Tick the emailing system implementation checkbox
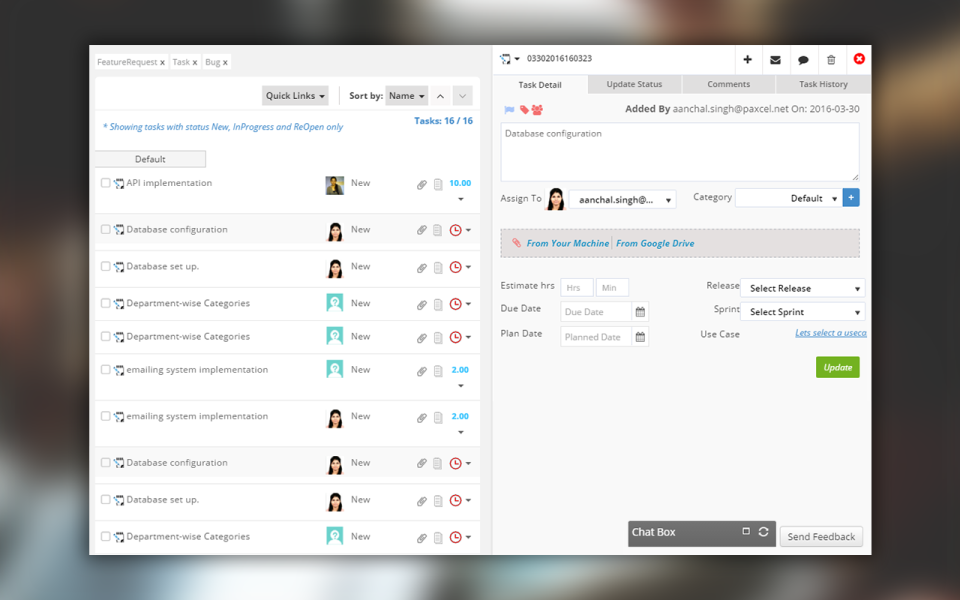960x600 pixels. click(x=104, y=369)
